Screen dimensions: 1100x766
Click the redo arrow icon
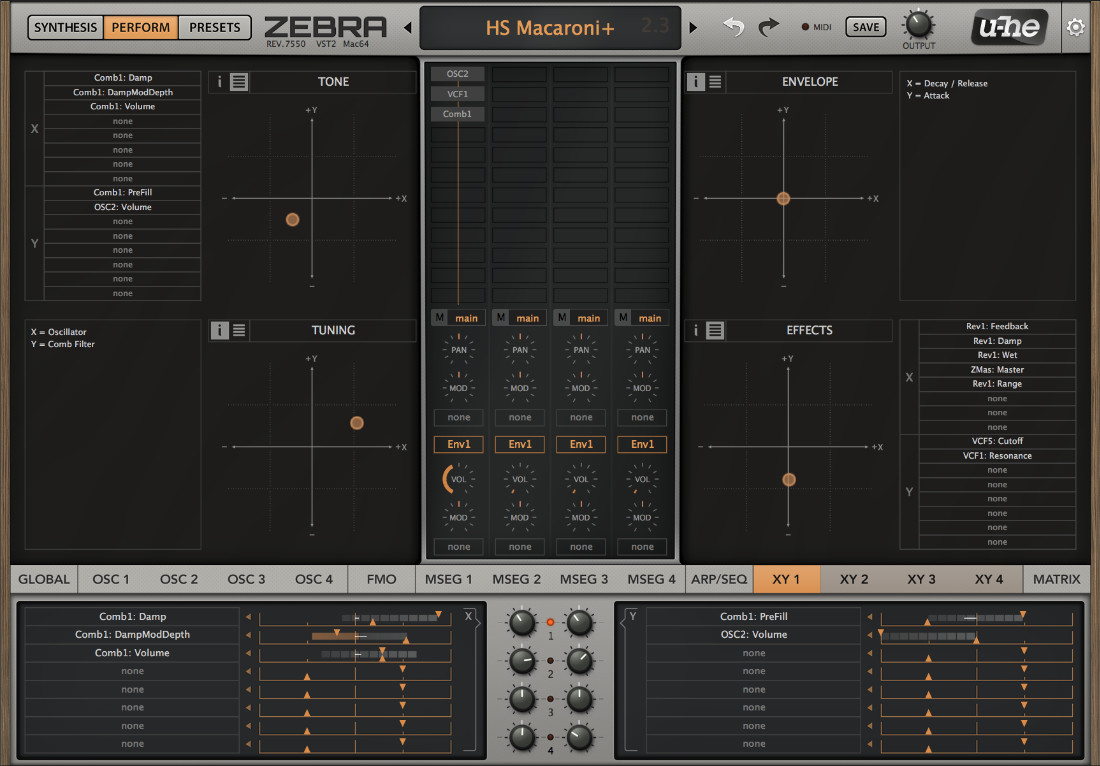tap(768, 27)
